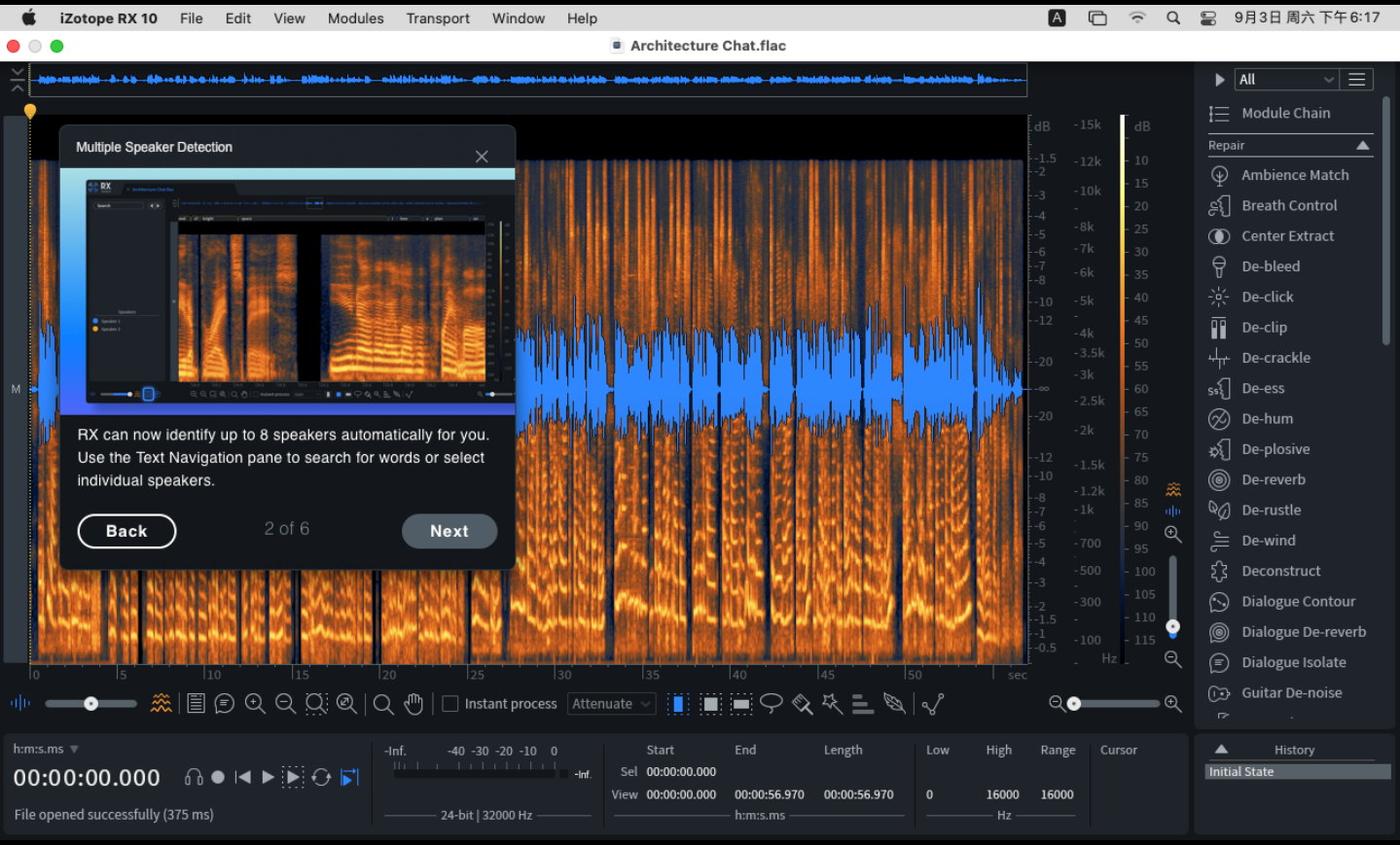The width and height of the screenshot is (1400, 845).
Task: Zoom to selection in the toolbar
Action: pyautogui.click(x=316, y=704)
